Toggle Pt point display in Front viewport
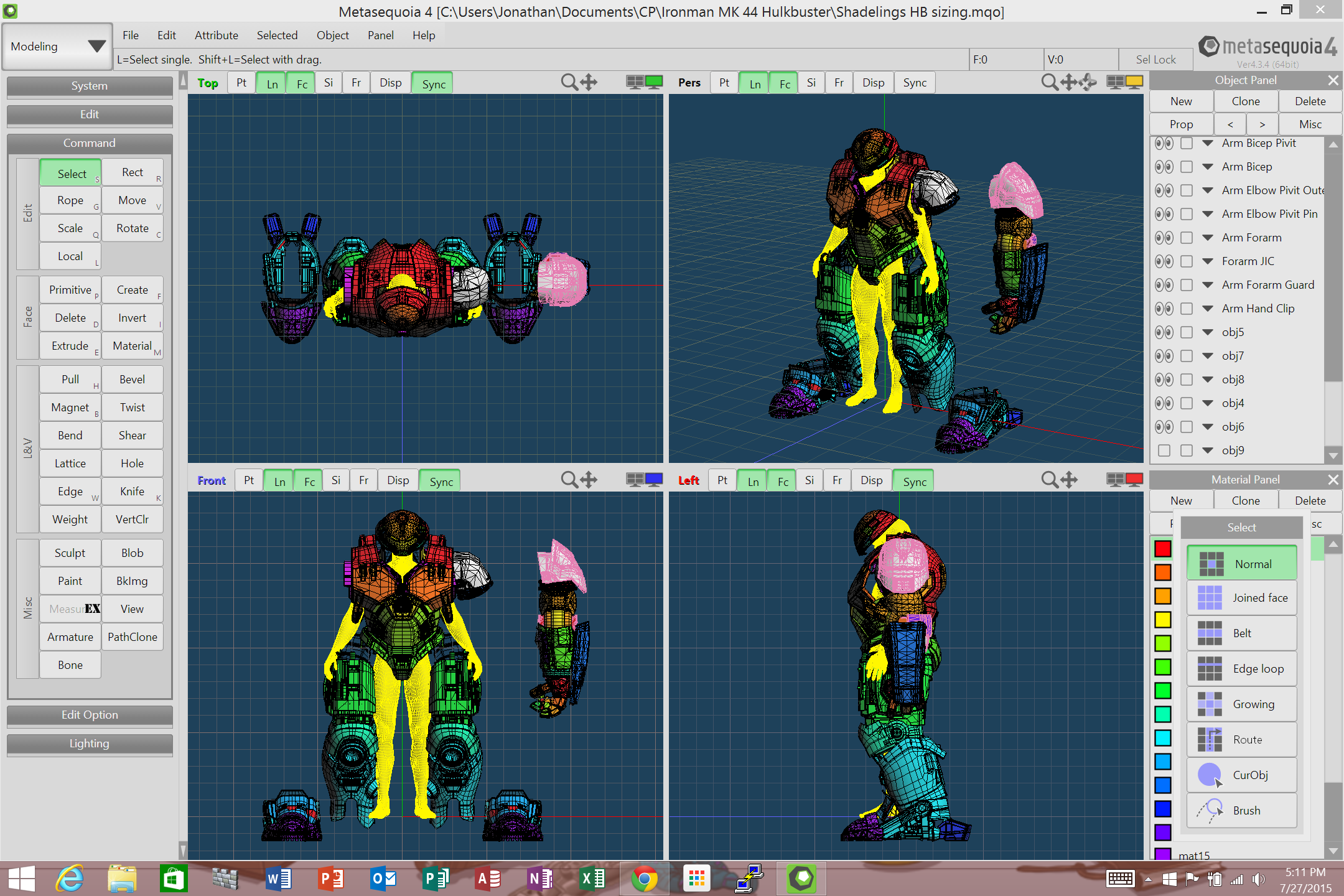1344x896 pixels. click(249, 480)
